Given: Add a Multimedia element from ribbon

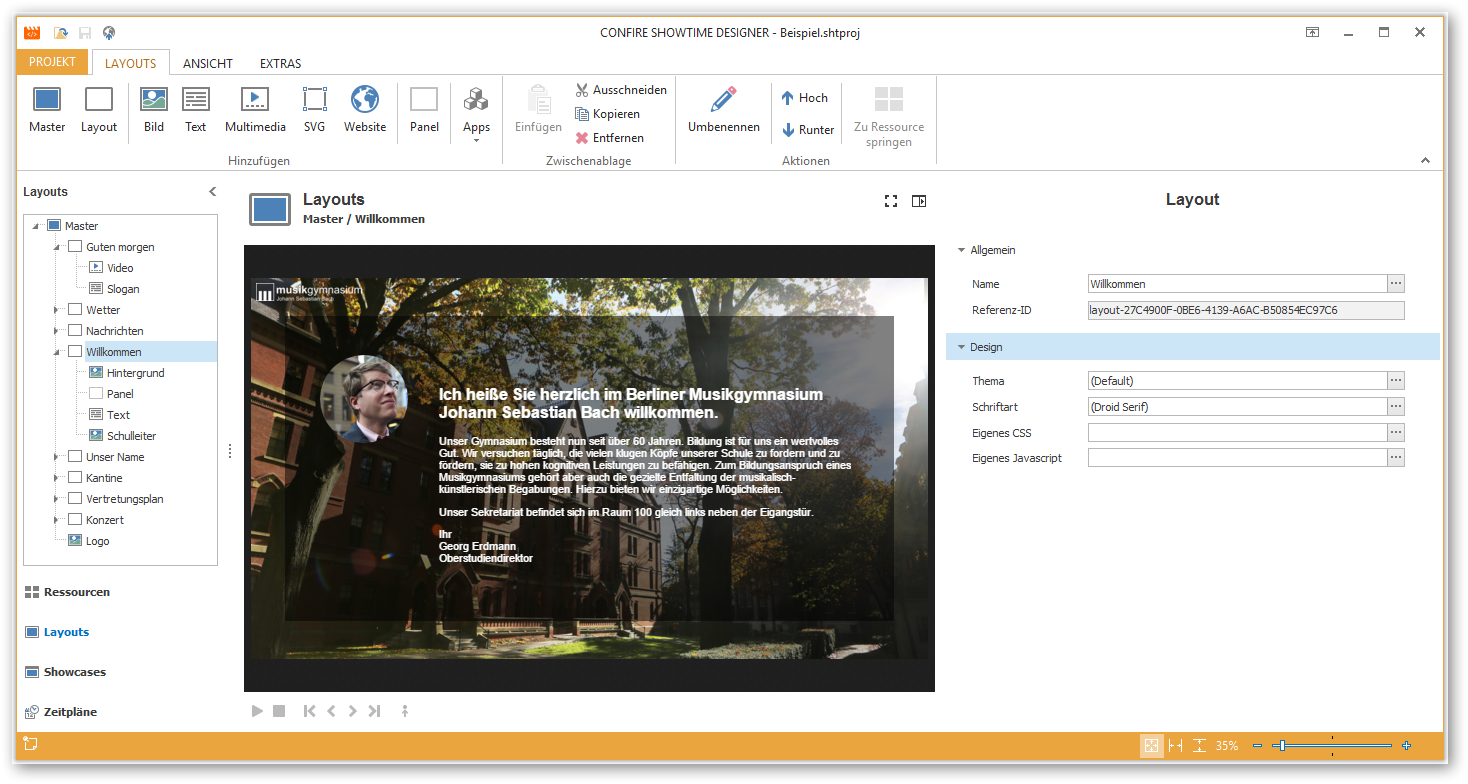Looking at the screenshot, I should (x=255, y=110).
